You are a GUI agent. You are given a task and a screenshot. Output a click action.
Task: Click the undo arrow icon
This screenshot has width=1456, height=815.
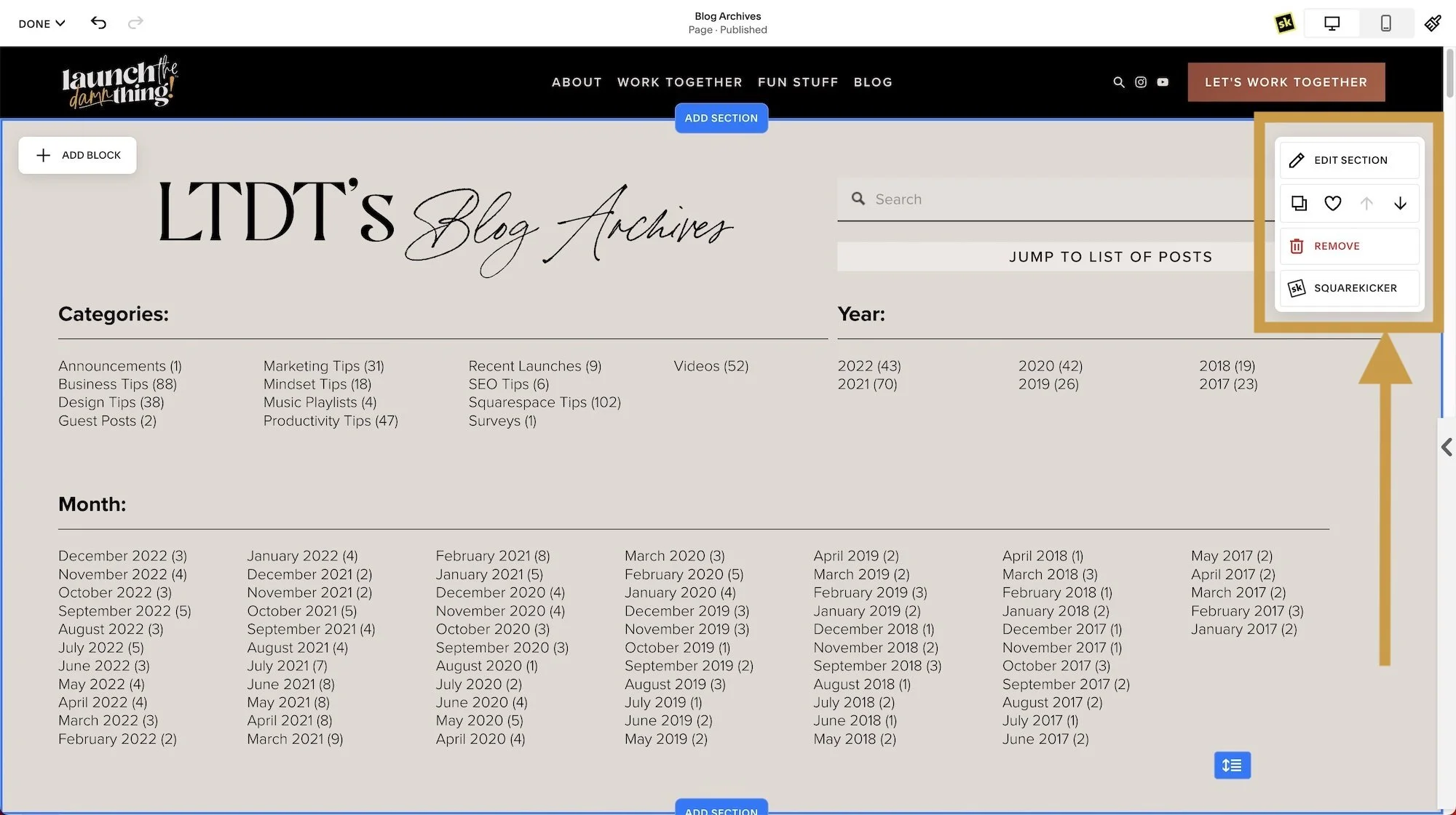[98, 23]
